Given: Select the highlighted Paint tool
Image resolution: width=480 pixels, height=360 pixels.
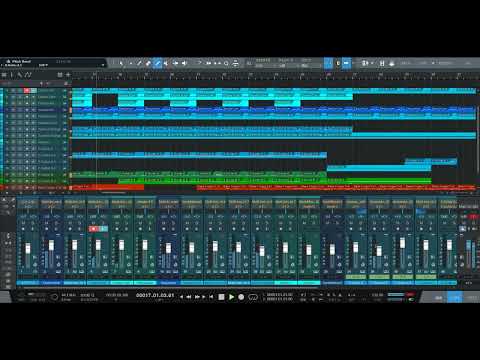Looking at the screenshot, I should point(157,63).
